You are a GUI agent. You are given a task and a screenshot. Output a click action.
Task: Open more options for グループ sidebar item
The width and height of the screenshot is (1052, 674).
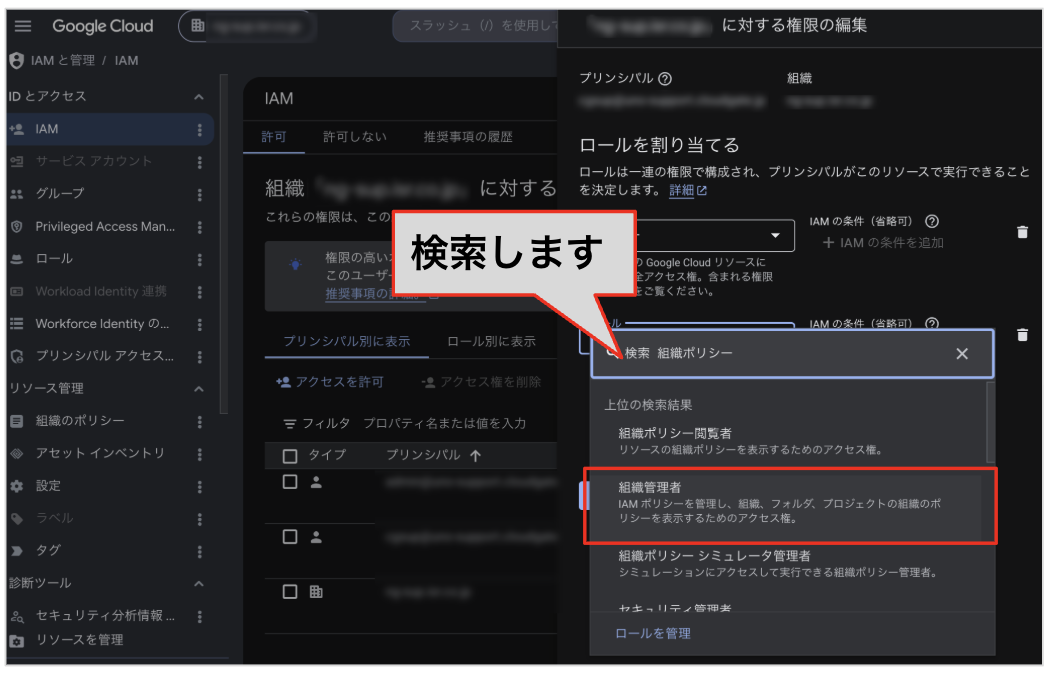[x=199, y=194]
